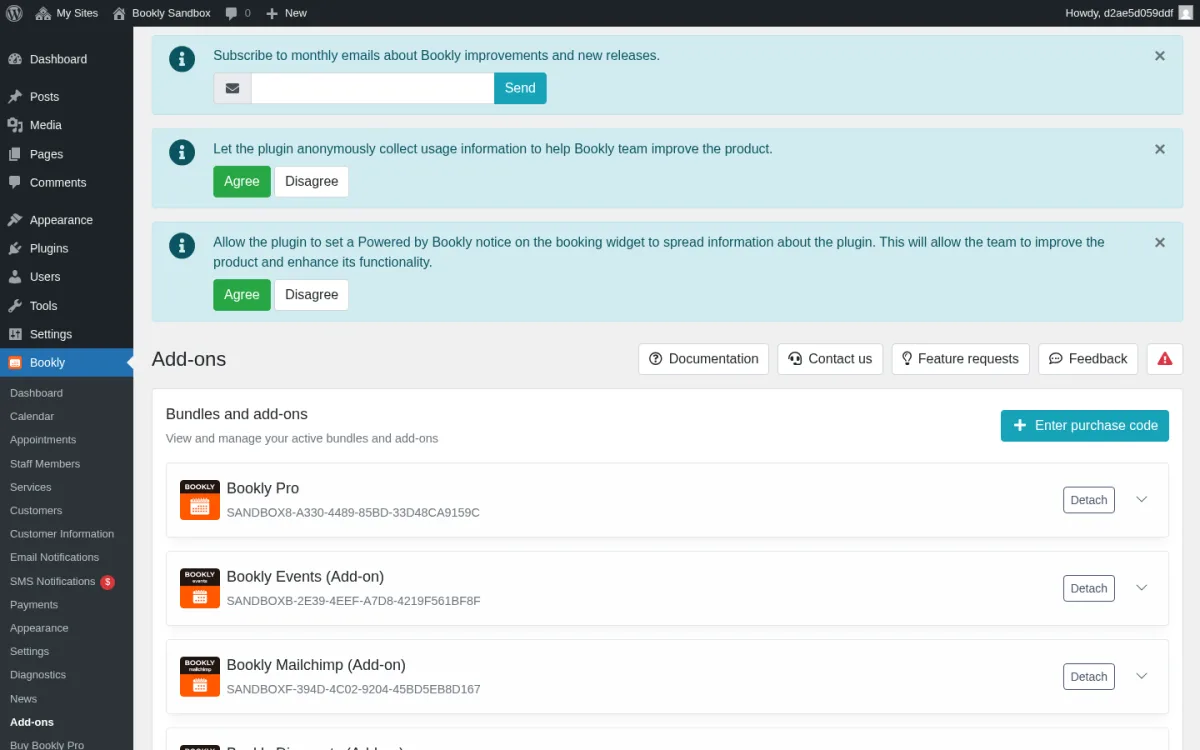The height and width of the screenshot is (750, 1200).
Task: Open Feature requests button
Action: (x=960, y=359)
